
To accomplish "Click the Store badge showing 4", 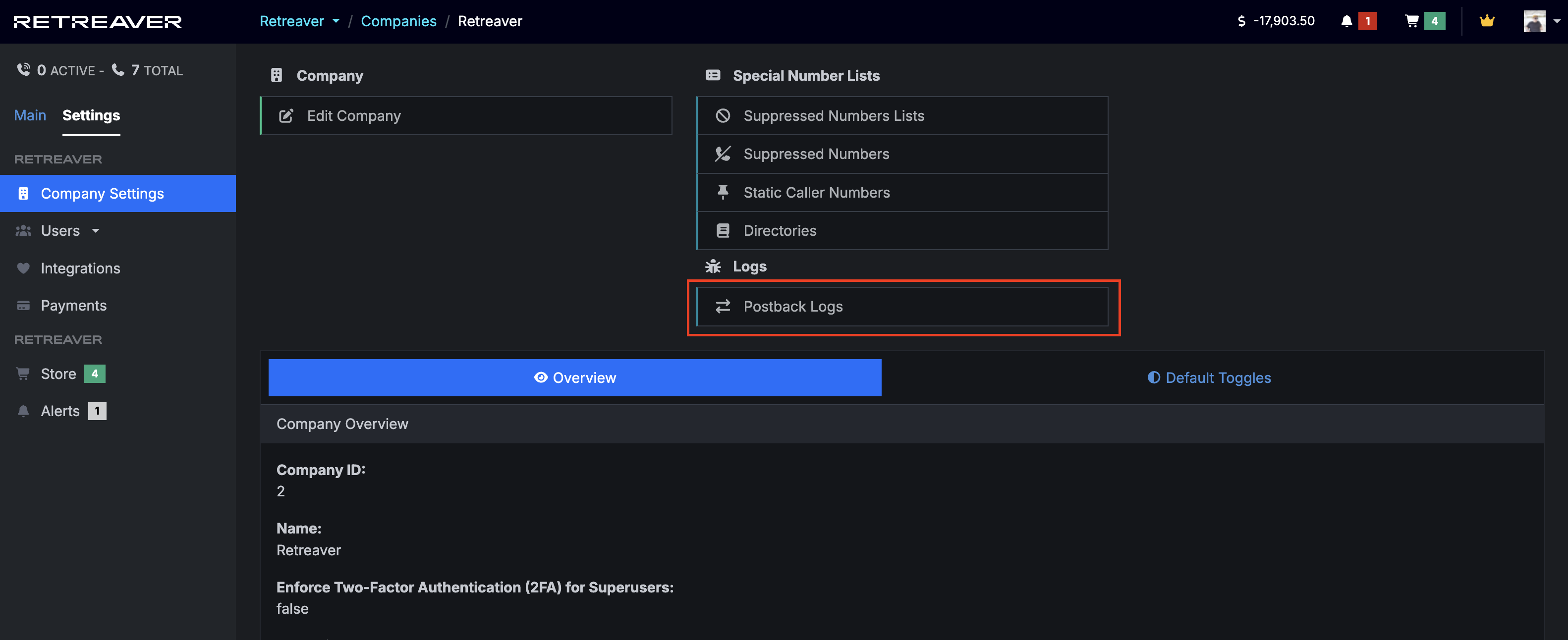I will 94,374.
